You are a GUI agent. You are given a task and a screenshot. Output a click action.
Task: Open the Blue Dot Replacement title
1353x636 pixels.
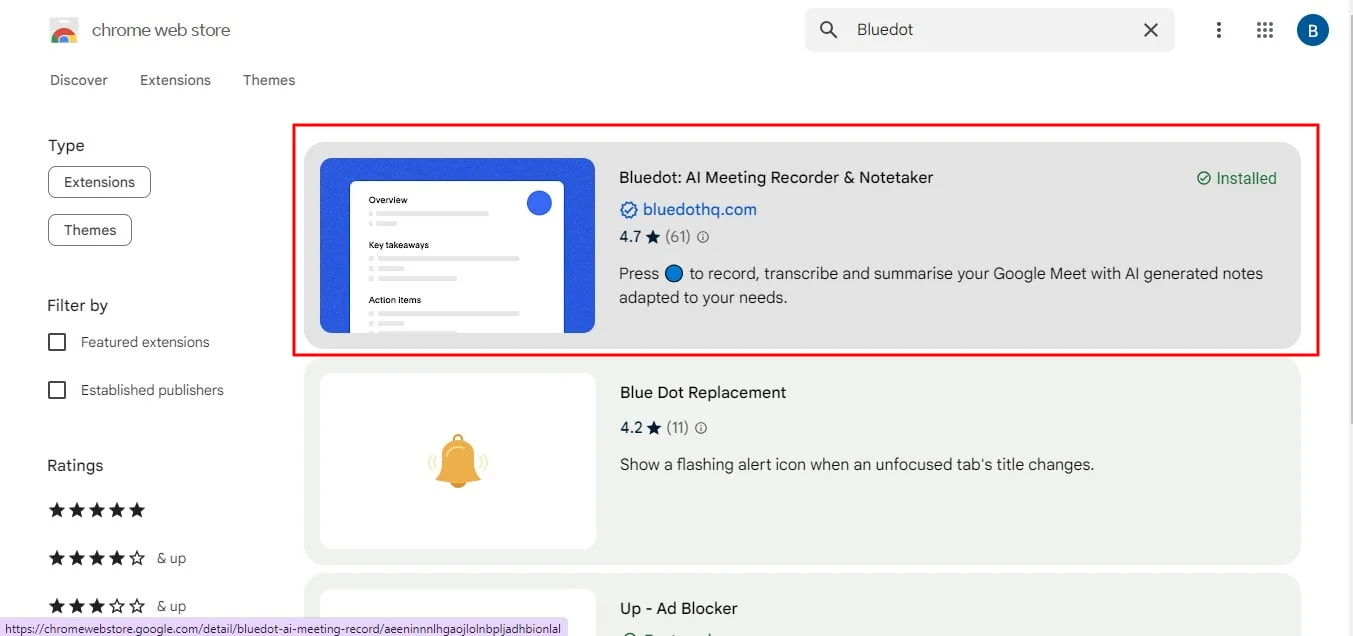point(703,393)
